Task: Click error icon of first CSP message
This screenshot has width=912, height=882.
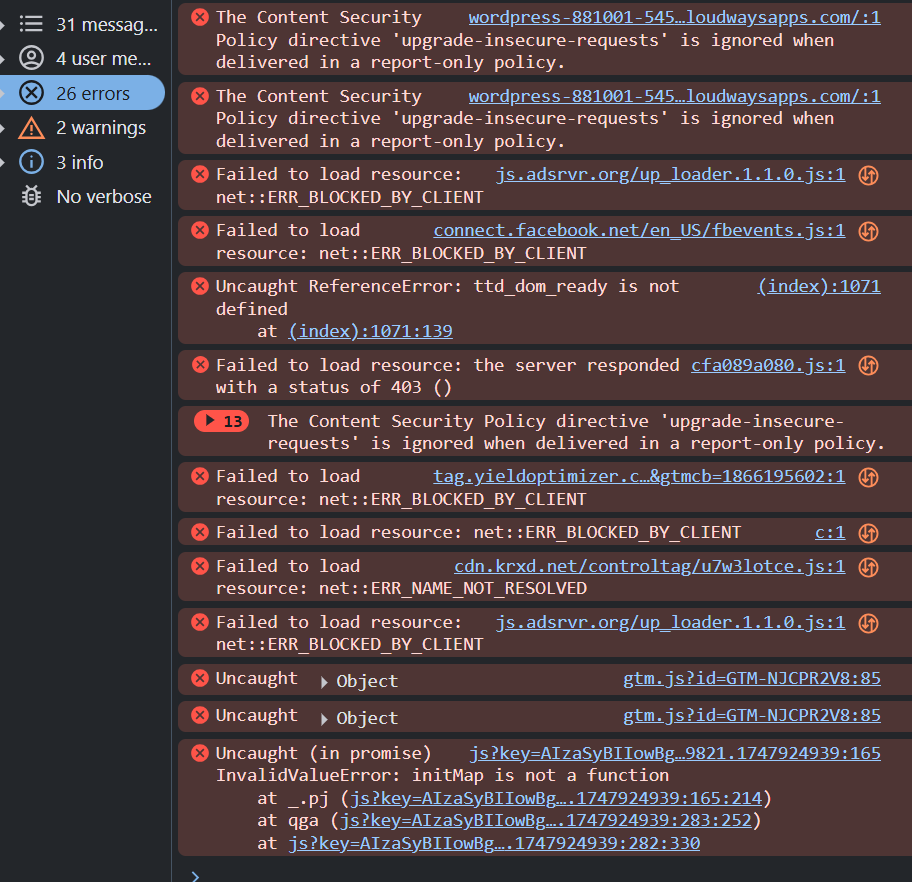Action: click(200, 17)
